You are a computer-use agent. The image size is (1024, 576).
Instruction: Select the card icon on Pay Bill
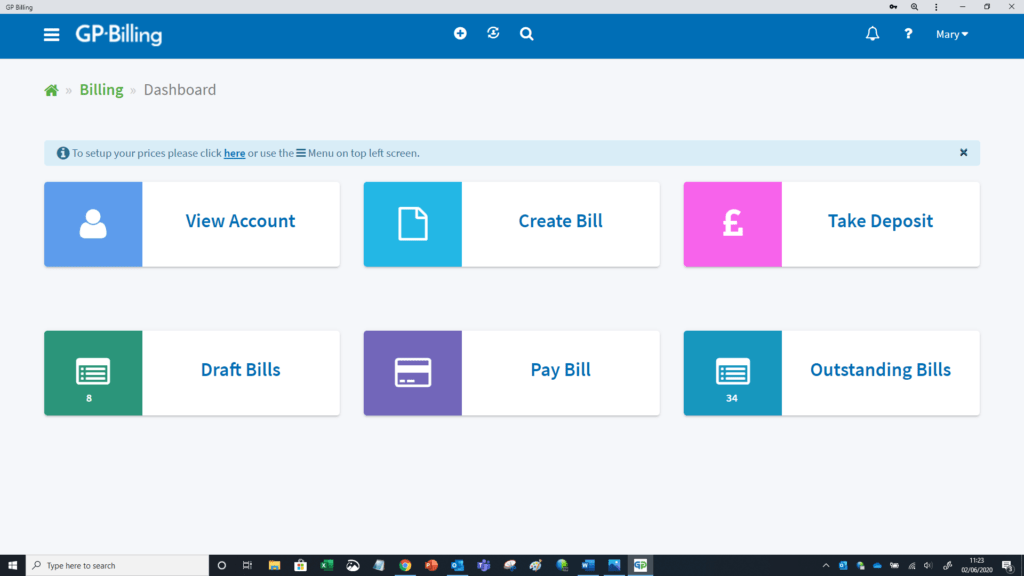pos(412,370)
